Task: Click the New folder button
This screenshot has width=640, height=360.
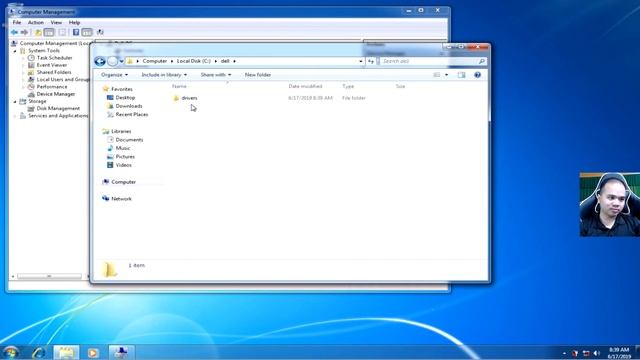Action: pyautogui.click(x=258, y=75)
